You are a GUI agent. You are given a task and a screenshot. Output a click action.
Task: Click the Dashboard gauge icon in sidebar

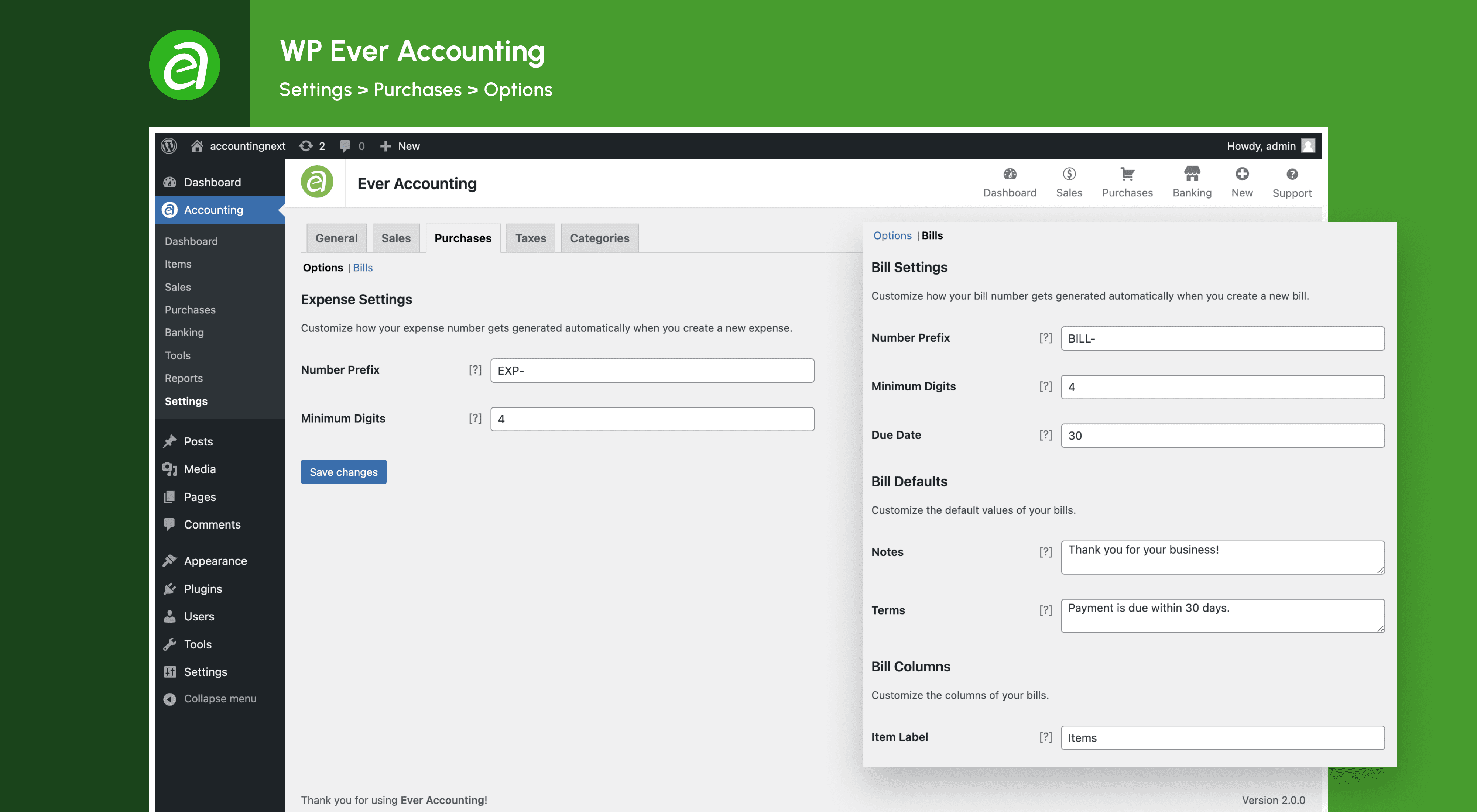[170, 182]
